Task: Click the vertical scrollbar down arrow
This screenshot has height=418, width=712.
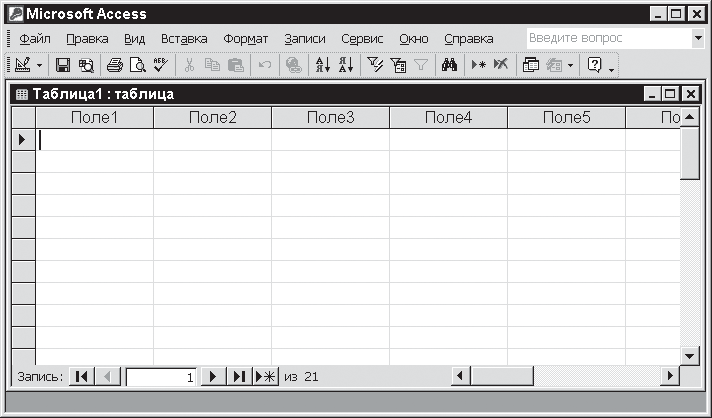Action: pyautogui.click(x=689, y=355)
